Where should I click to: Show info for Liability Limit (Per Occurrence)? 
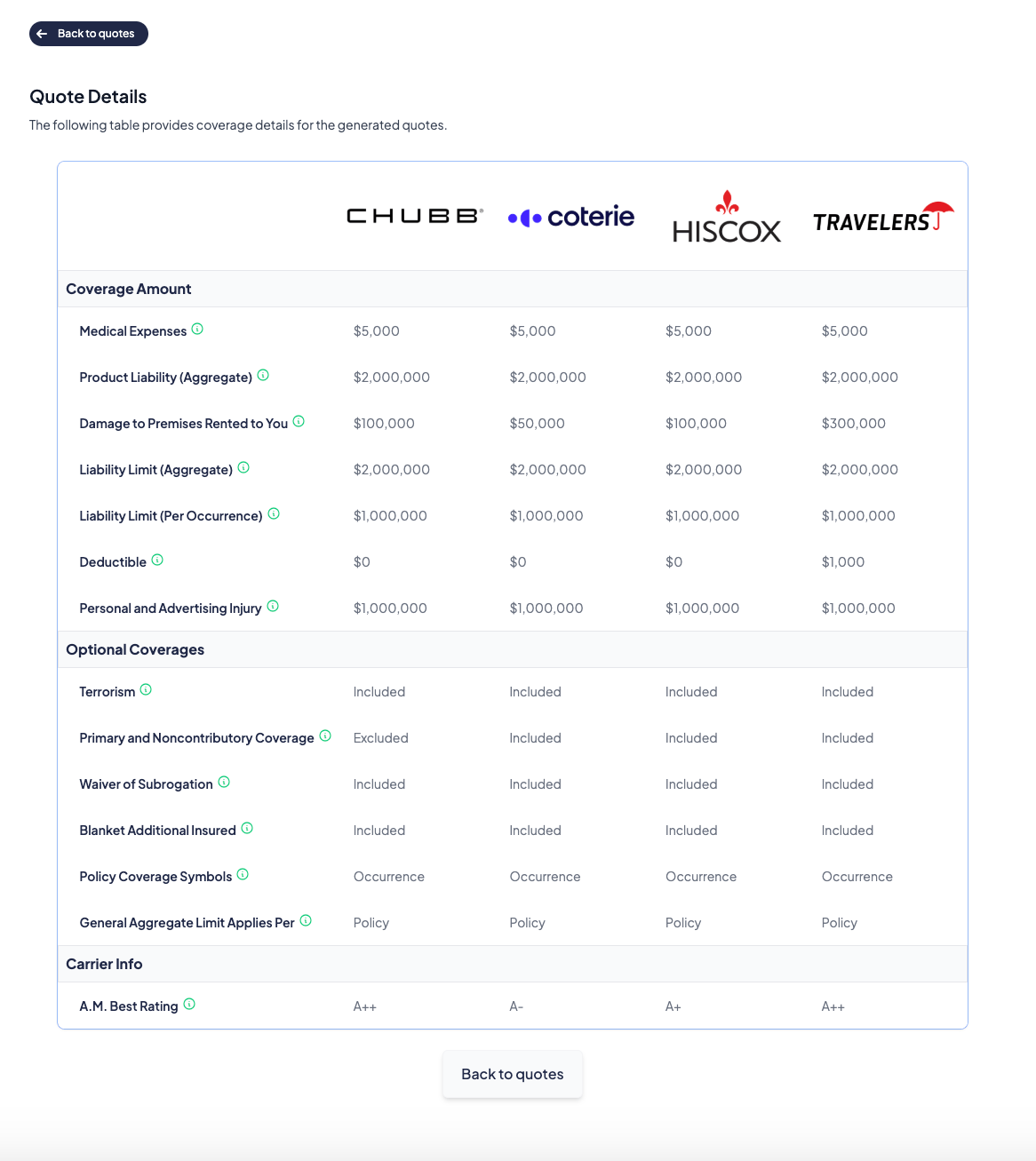[274, 514]
